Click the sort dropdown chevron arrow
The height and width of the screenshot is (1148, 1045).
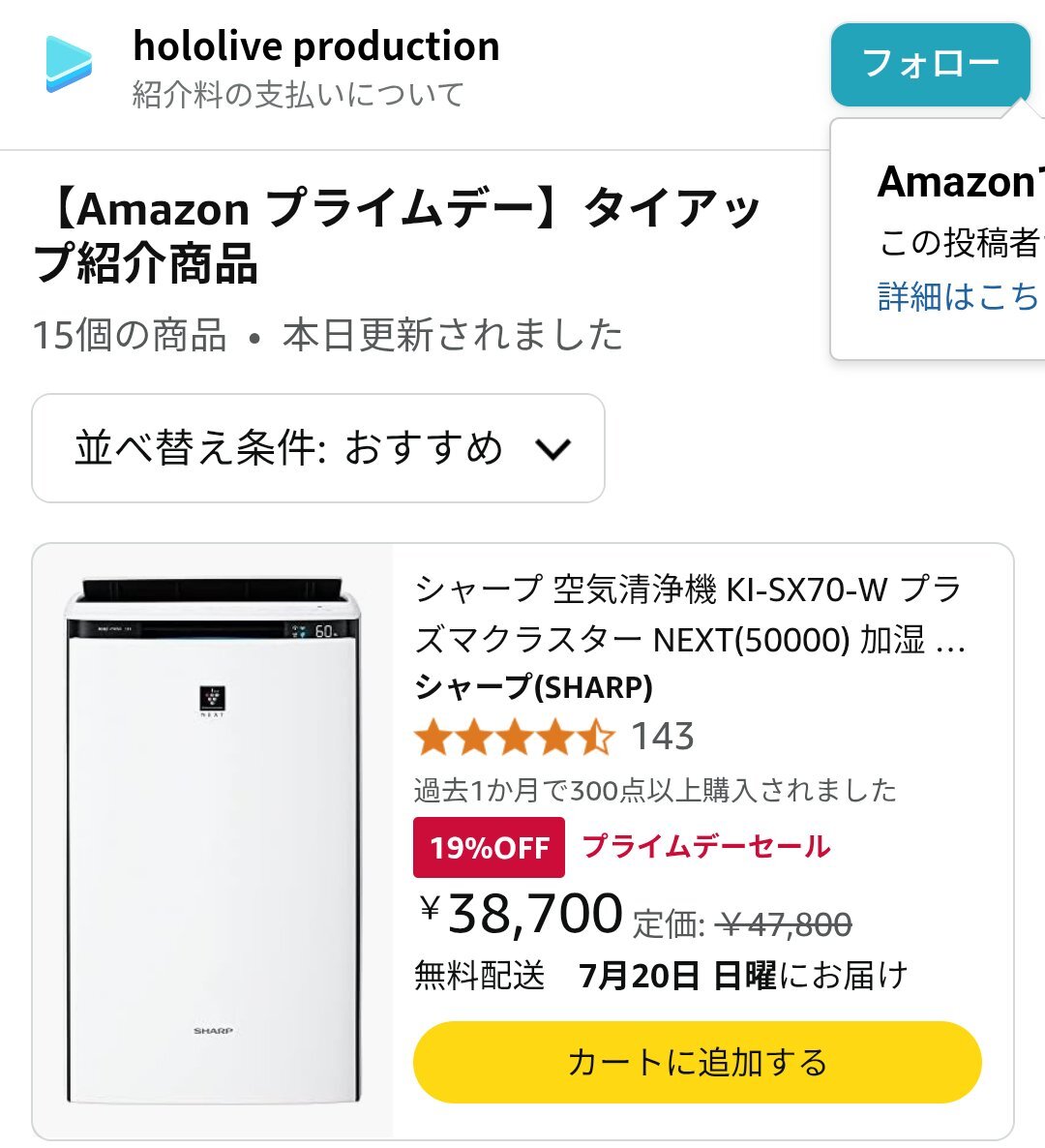[552, 449]
